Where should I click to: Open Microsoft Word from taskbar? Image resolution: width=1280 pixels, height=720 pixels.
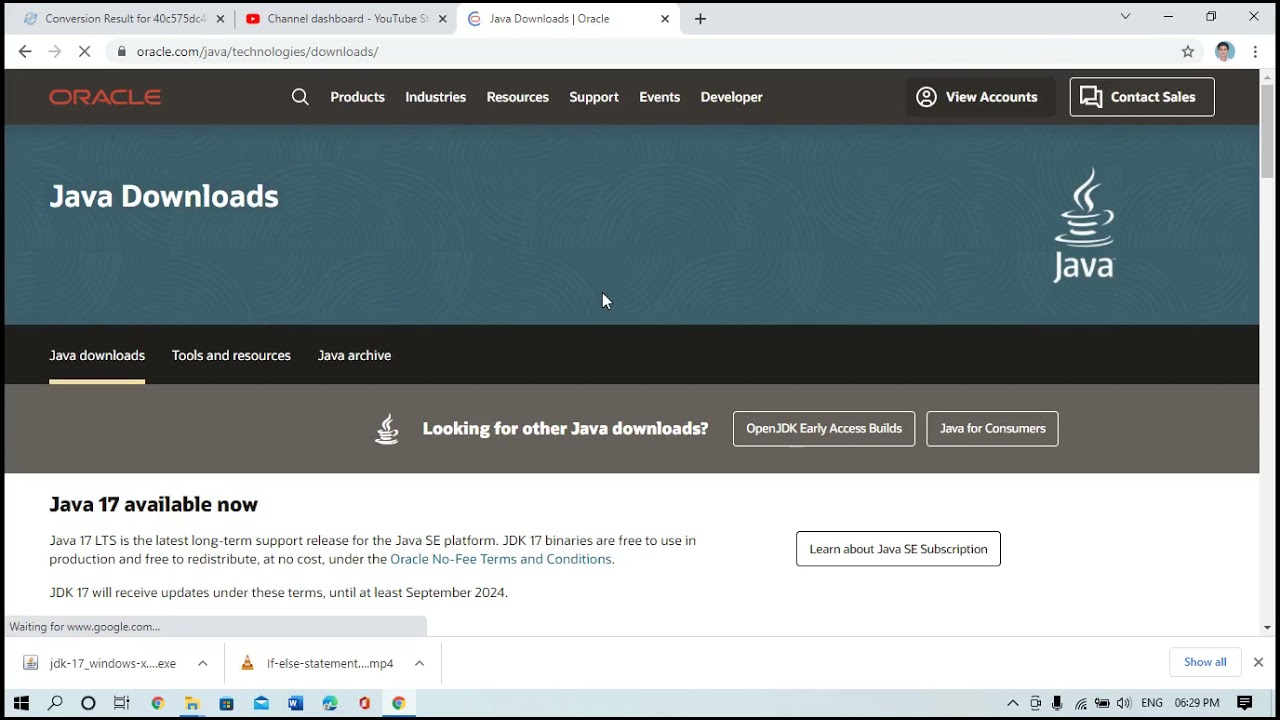(295, 703)
